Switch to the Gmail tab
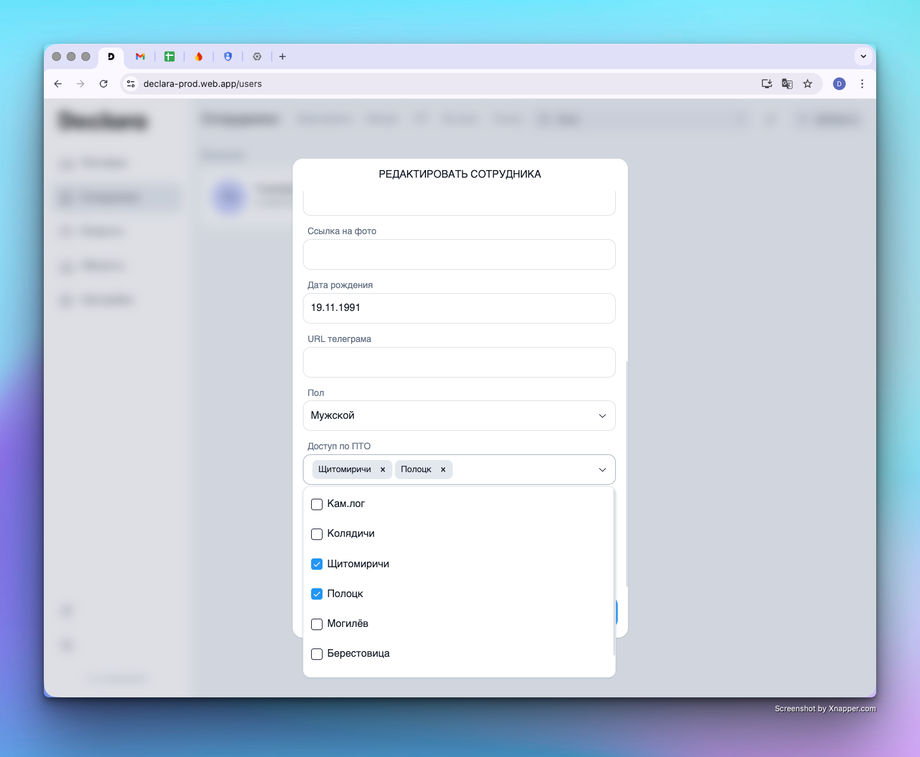Viewport: 920px width, 757px height. coord(140,56)
